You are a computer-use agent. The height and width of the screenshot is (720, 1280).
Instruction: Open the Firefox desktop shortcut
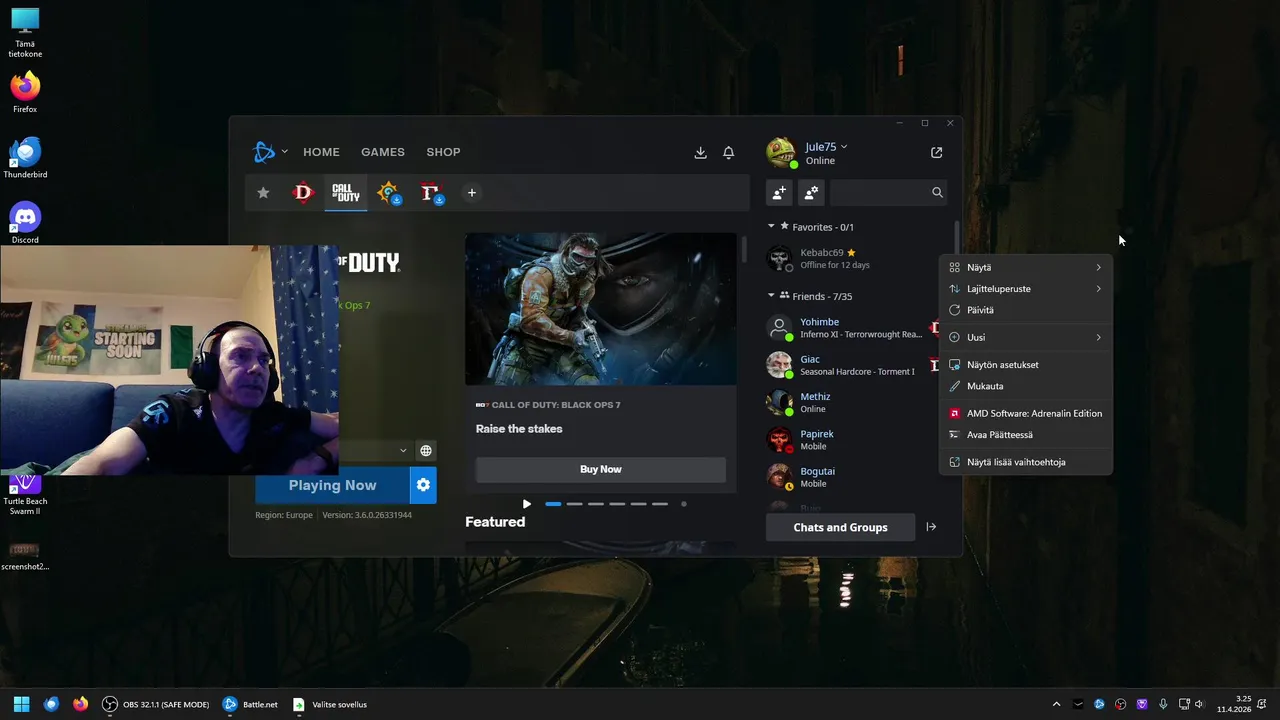click(25, 92)
